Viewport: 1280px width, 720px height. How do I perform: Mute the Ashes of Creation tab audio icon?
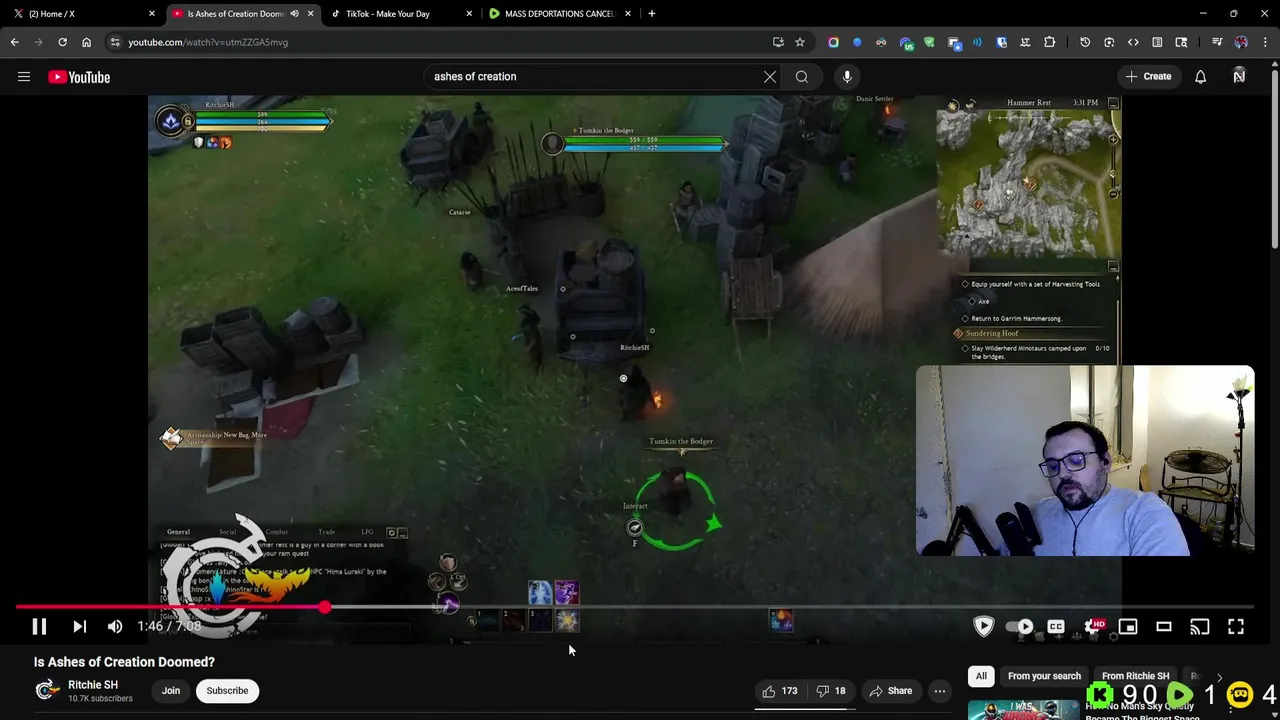[x=294, y=14]
